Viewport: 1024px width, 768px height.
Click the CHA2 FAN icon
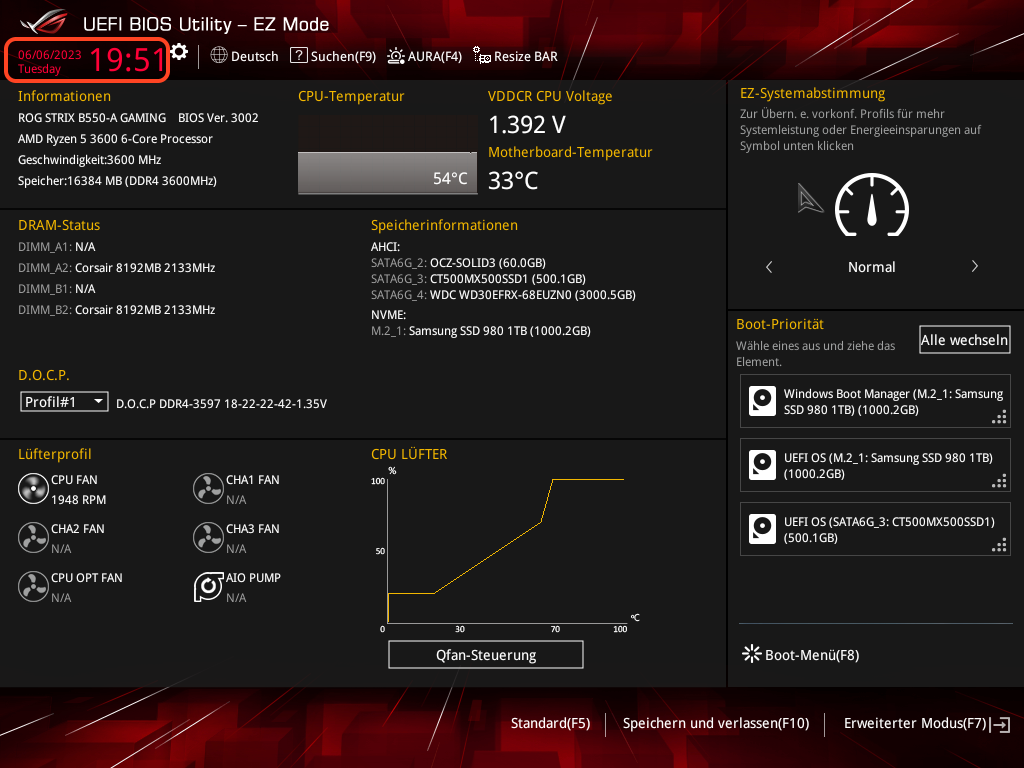coord(33,537)
